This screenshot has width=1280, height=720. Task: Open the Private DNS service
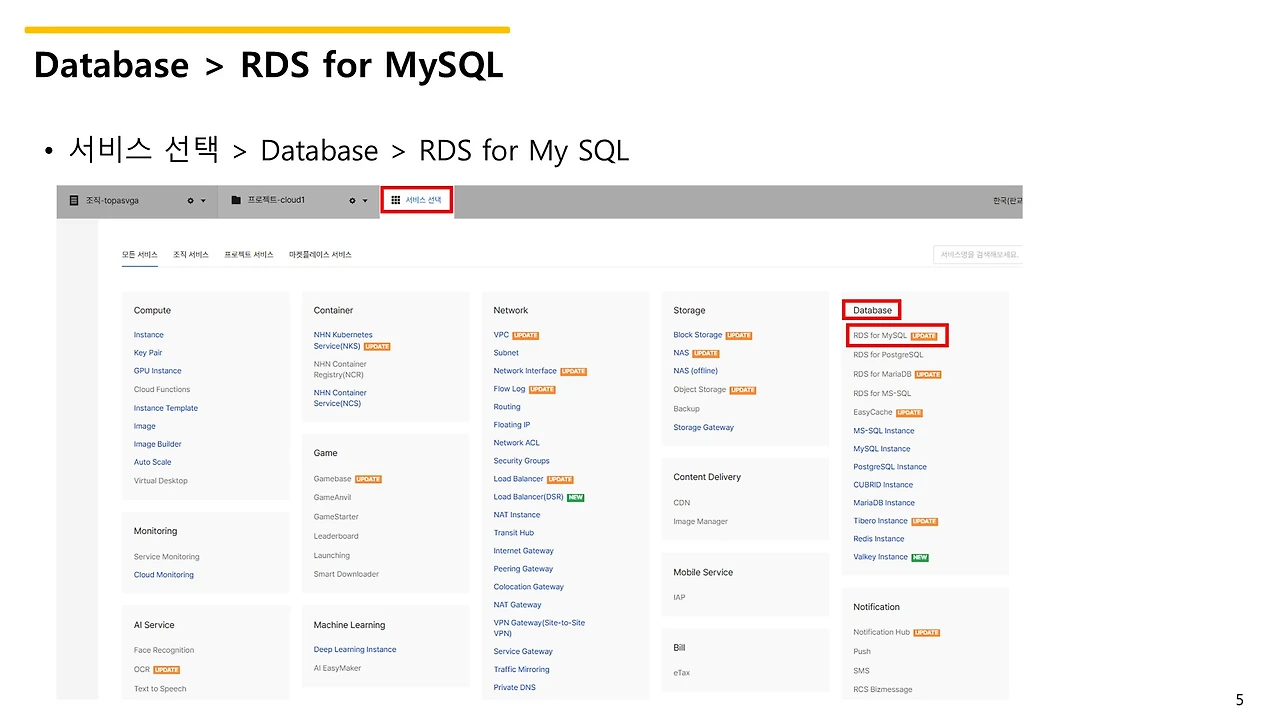514,688
